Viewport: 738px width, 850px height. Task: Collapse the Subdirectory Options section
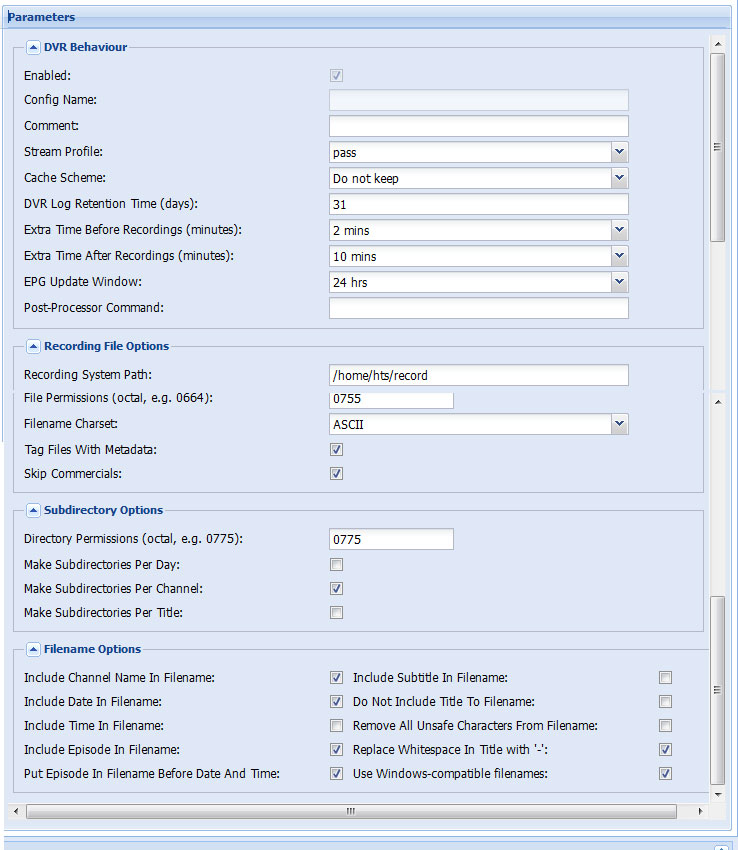click(x=33, y=511)
